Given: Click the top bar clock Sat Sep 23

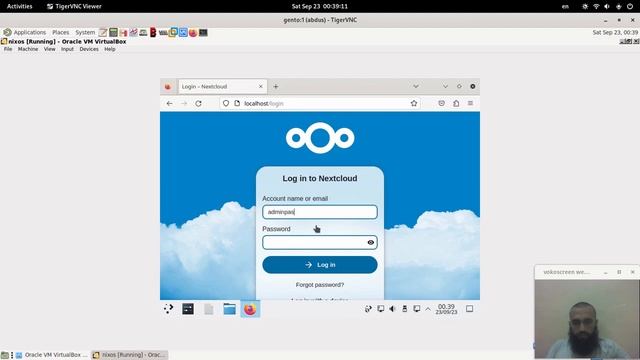Looking at the screenshot, I should point(320,7).
